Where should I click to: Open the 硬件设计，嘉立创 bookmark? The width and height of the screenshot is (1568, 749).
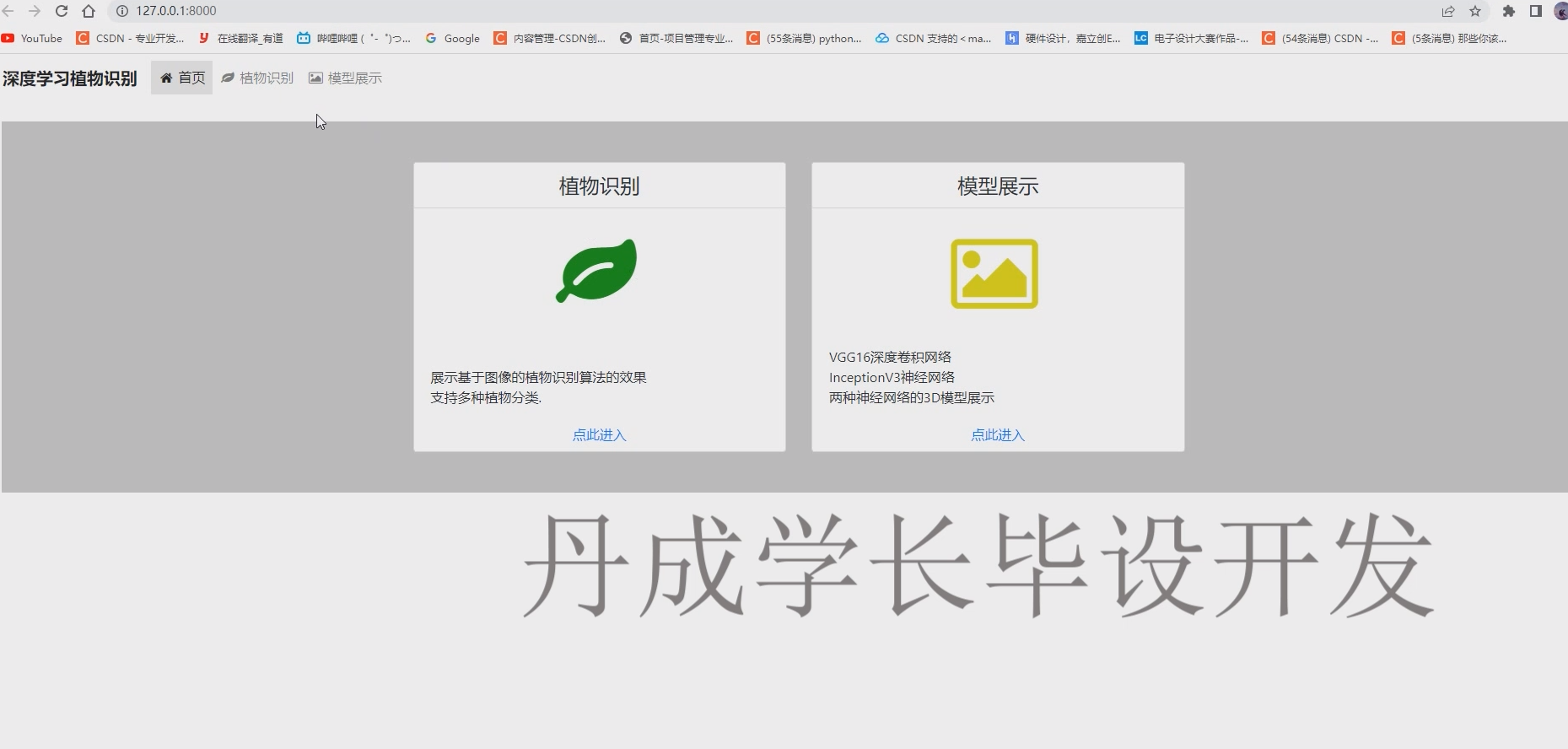1063,38
